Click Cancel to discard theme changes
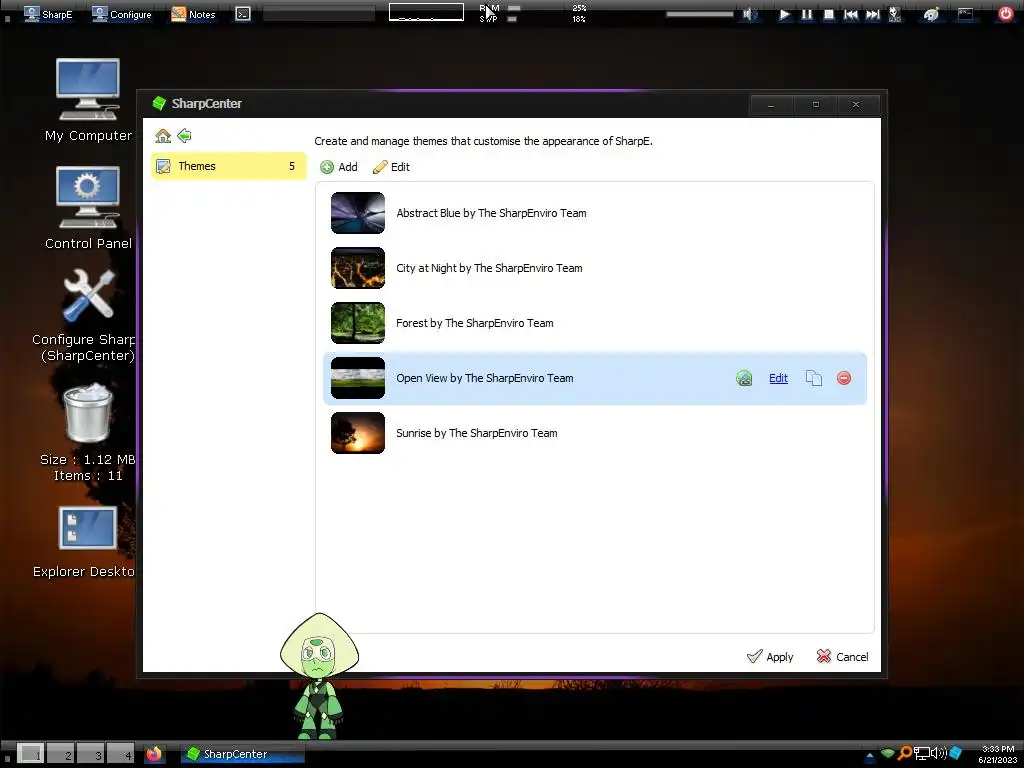This screenshot has height=768, width=1024. 842,657
